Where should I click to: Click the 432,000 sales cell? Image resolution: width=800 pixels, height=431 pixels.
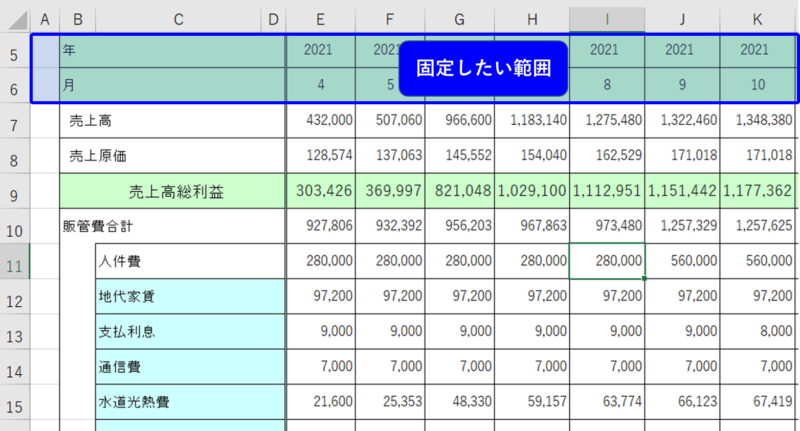pos(320,121)
